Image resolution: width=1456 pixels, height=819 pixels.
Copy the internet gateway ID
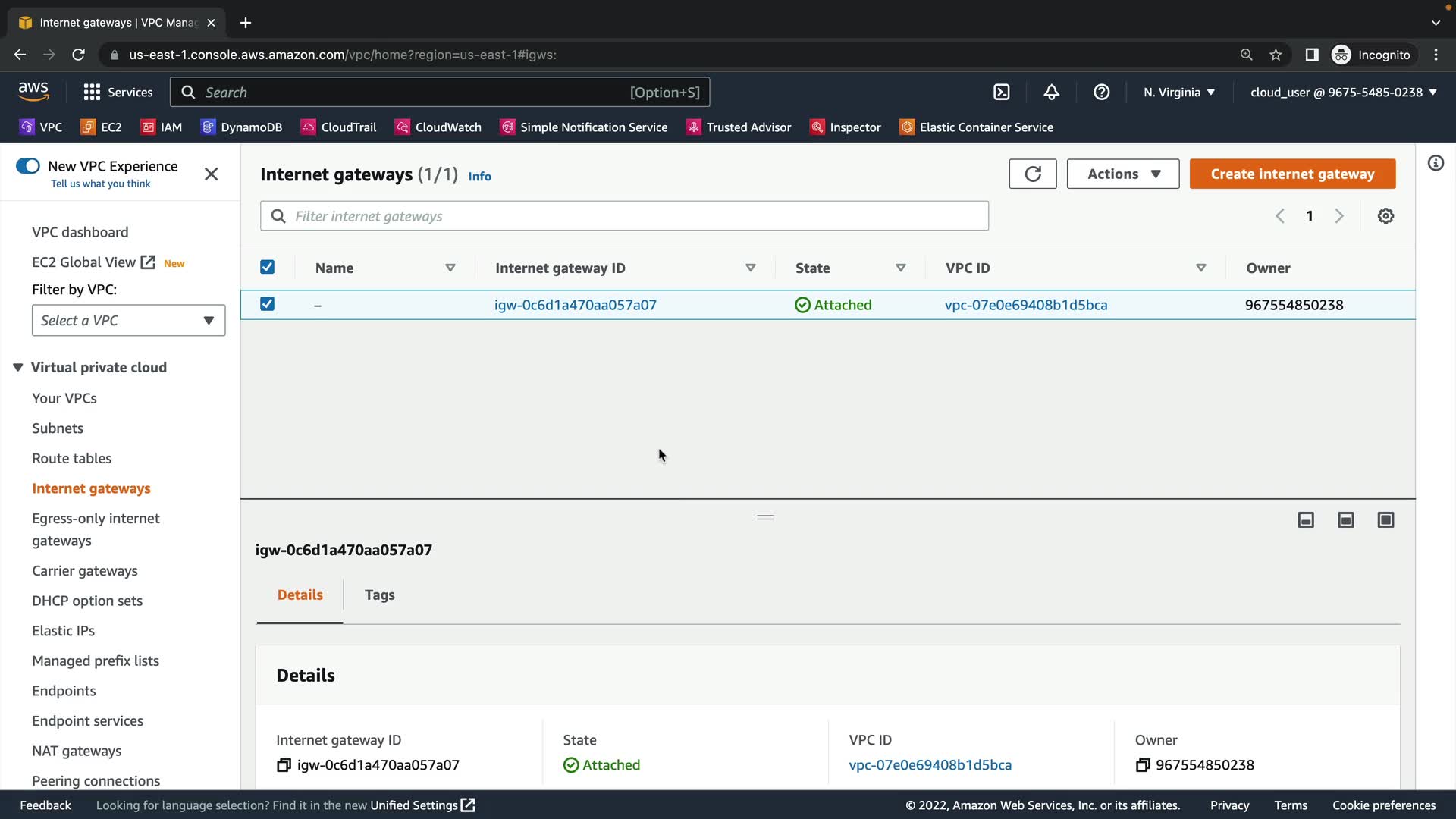tap(284, 765)
